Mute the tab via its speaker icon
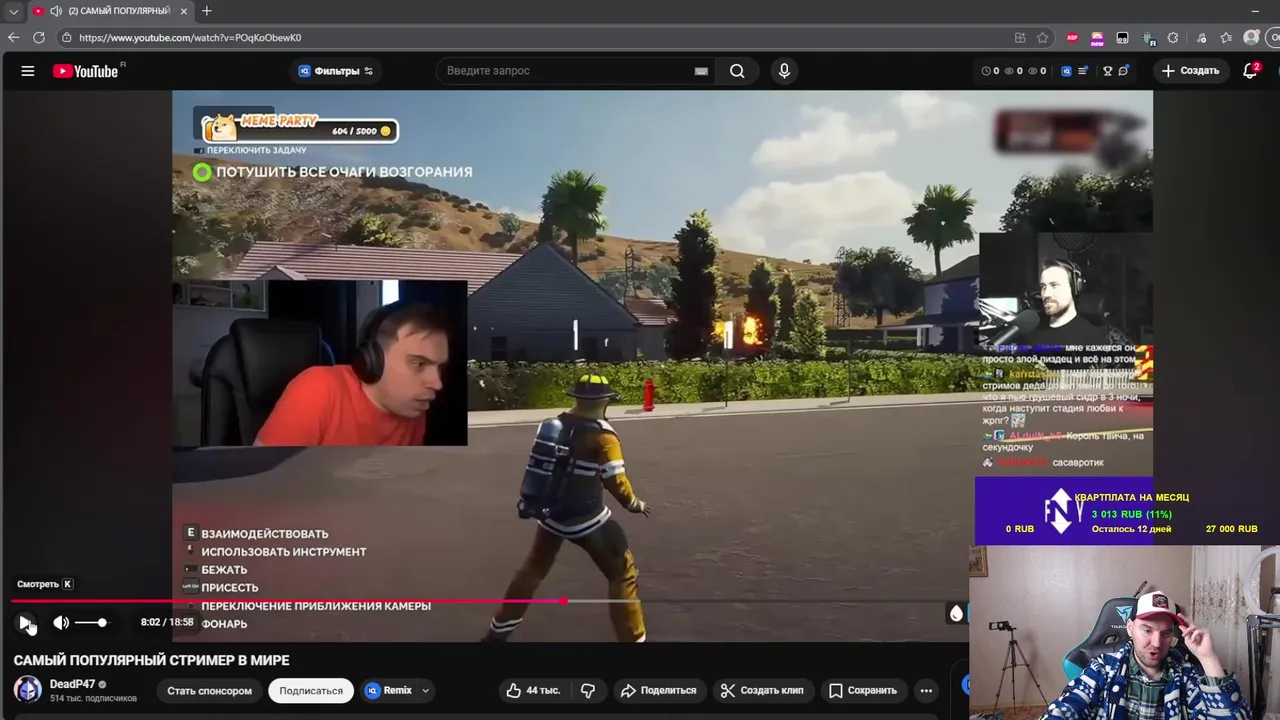The image size is (1280, 720). pos(56,11)
